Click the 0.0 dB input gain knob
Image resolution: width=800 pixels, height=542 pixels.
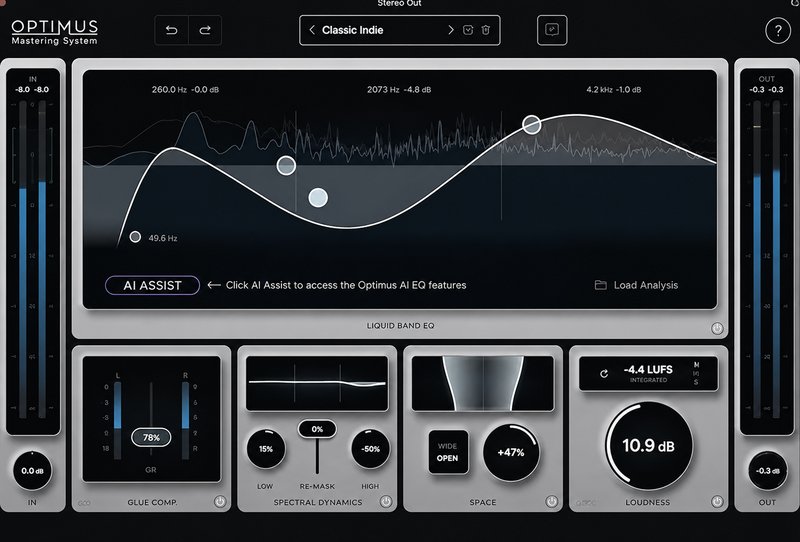[32, 471]
